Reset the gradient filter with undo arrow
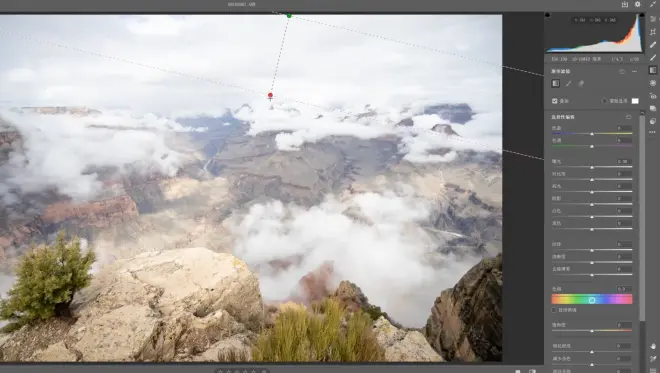 622,72
